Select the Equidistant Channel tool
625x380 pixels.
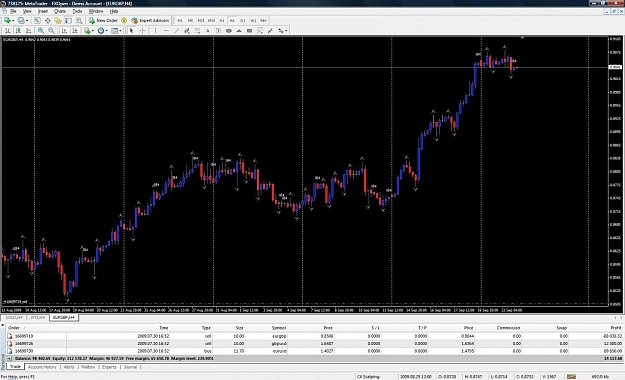(x=187, y=31)
